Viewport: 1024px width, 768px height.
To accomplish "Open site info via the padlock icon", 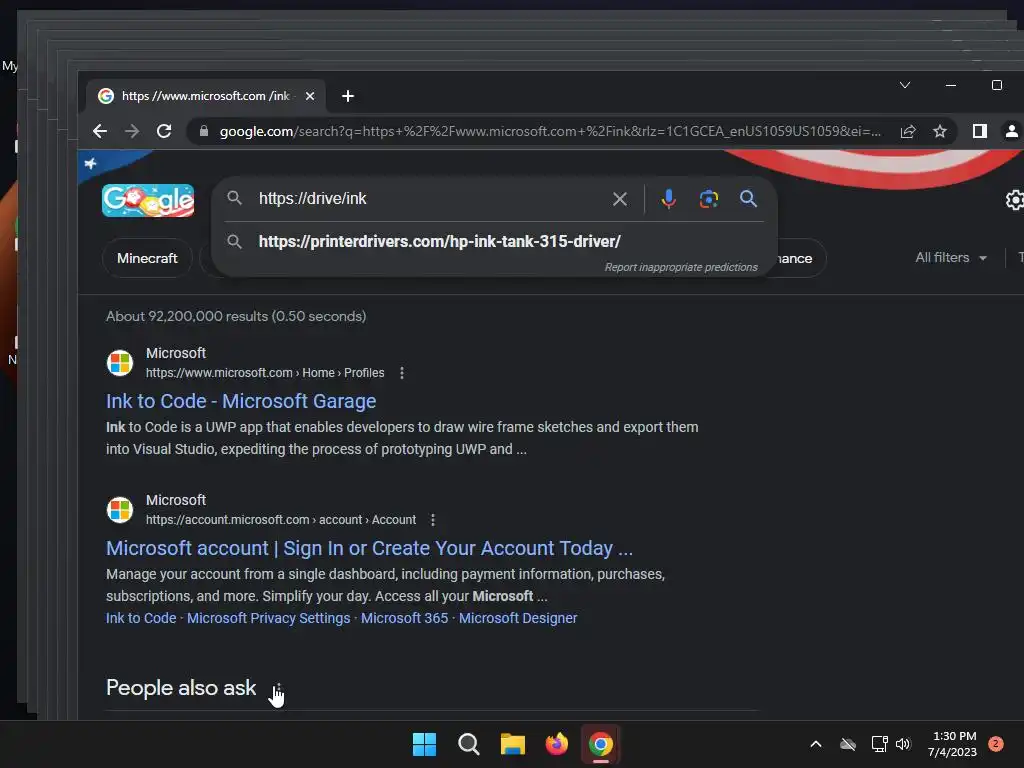I will [204, 131].
